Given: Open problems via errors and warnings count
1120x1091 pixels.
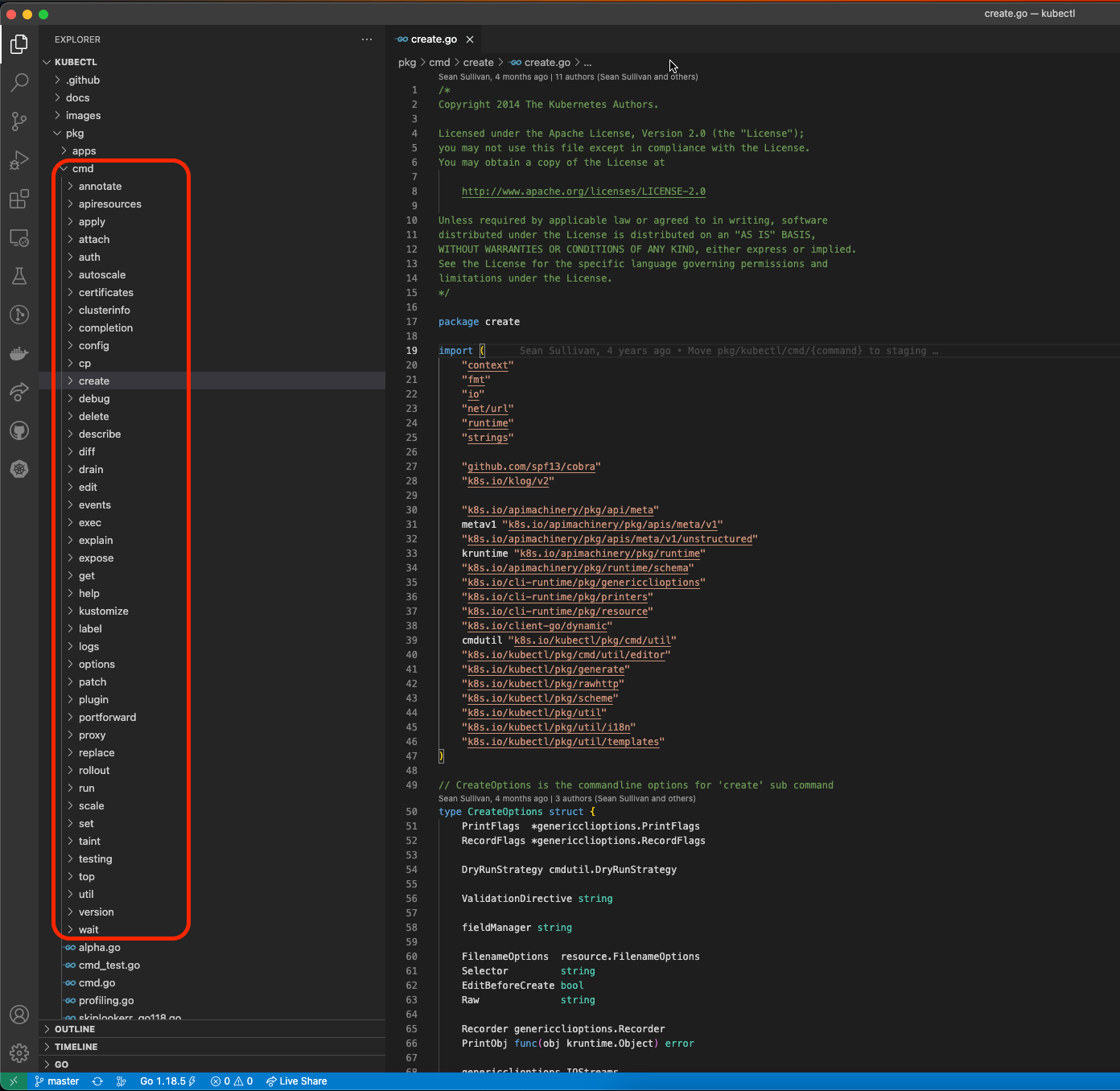Looking at the screenshot, I should click(x=232, y=1081).
